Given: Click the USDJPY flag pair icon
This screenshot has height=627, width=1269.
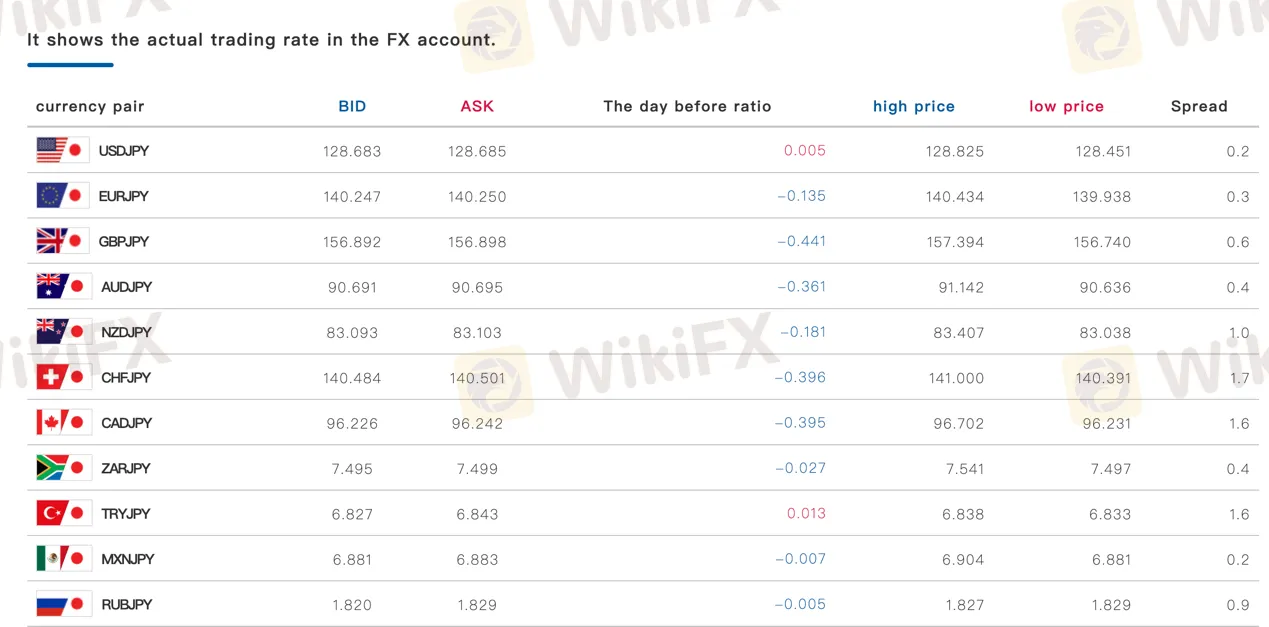Looking at the screenshot, I should 63,150.
